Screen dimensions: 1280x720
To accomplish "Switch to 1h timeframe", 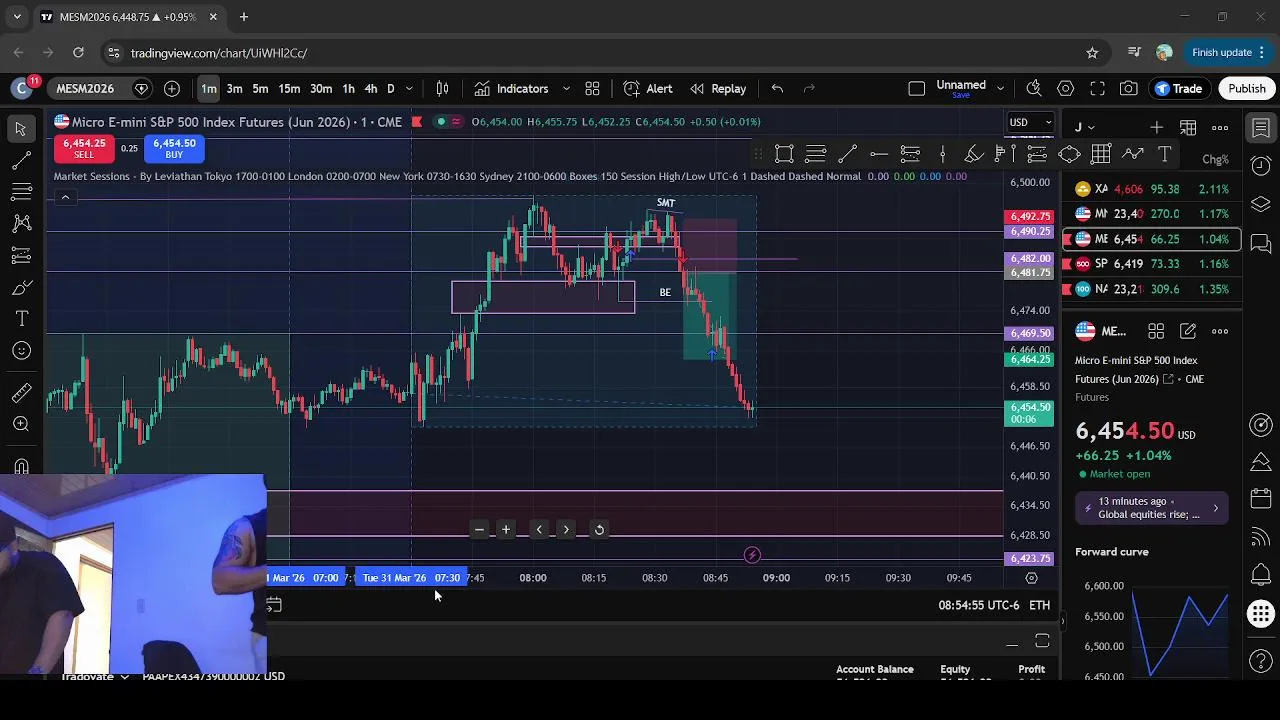I will 348,88.
